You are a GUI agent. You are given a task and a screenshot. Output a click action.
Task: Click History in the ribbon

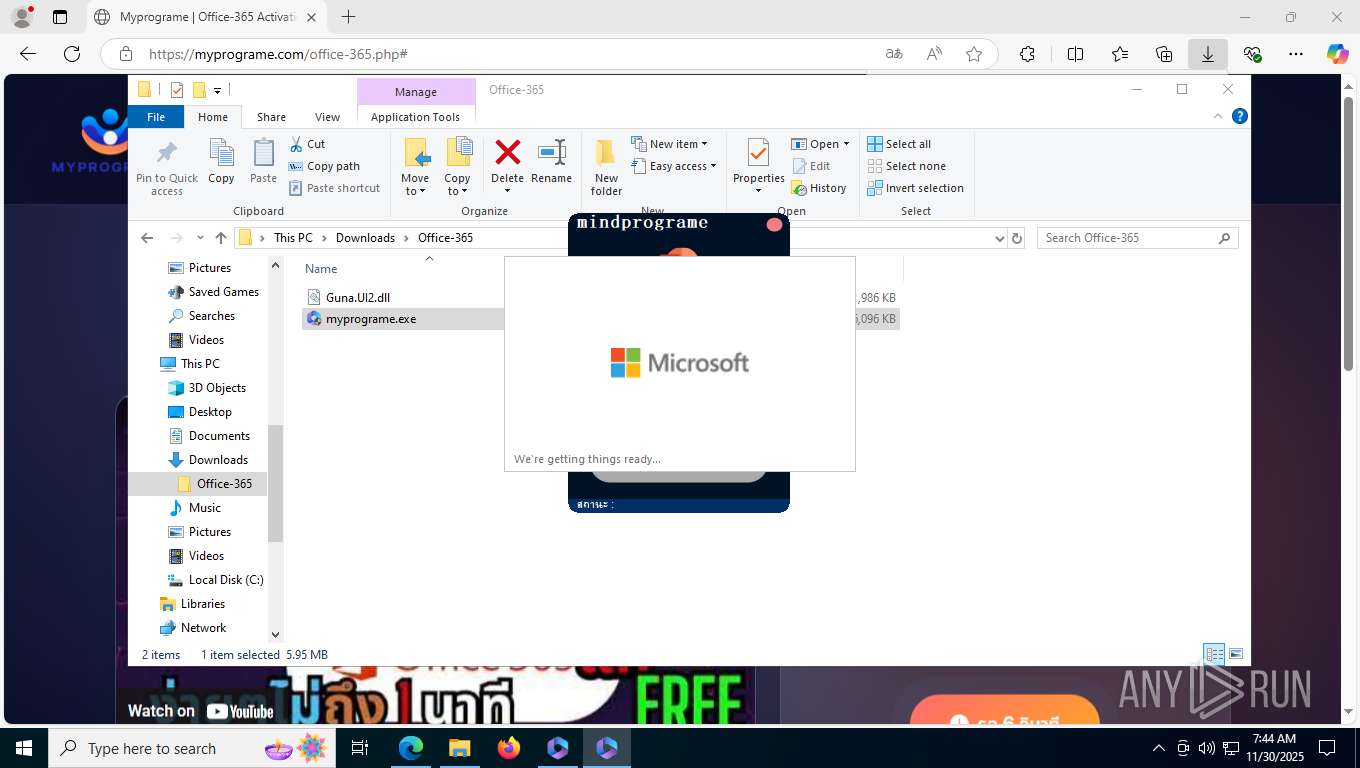pyautogui.click(x=819, y=188)
